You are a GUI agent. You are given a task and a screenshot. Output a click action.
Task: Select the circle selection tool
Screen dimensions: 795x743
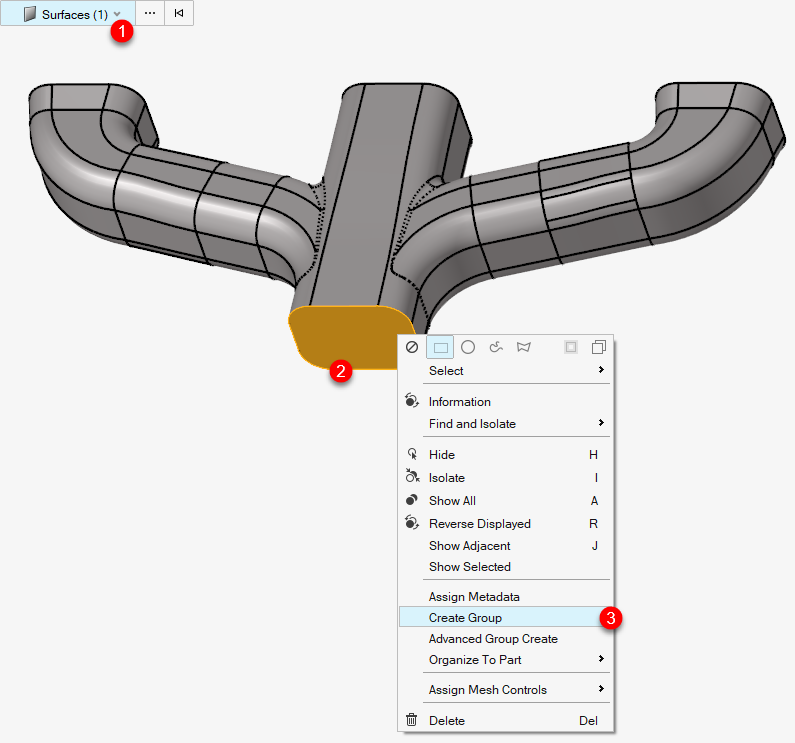(x=467, y=347)
